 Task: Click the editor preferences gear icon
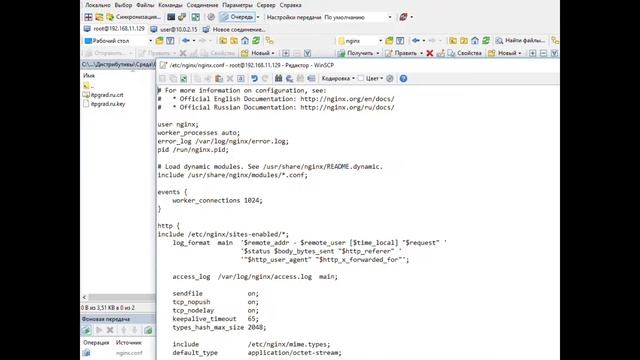pos(390,78)
